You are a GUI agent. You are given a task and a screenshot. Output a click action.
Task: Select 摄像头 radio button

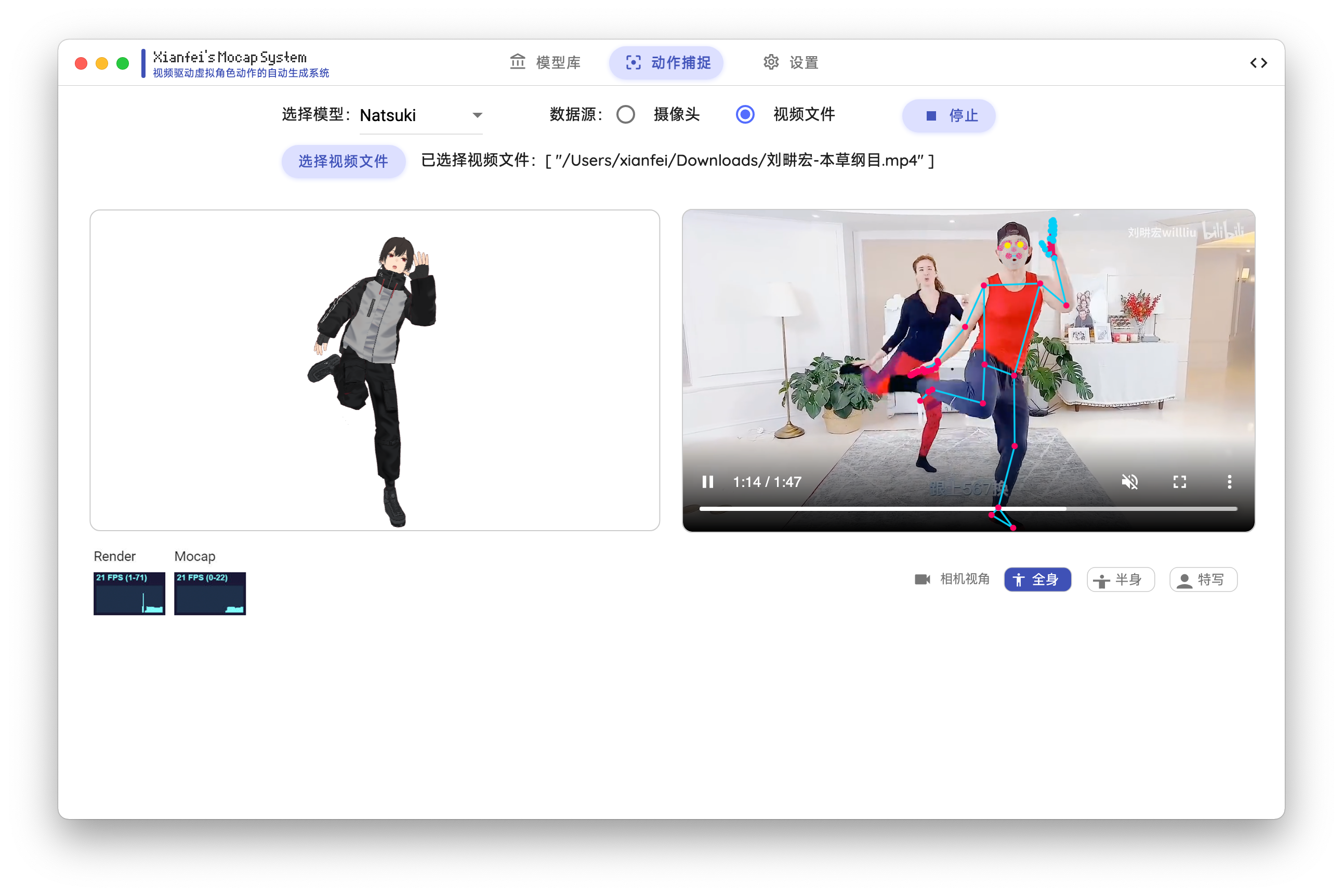626,114
